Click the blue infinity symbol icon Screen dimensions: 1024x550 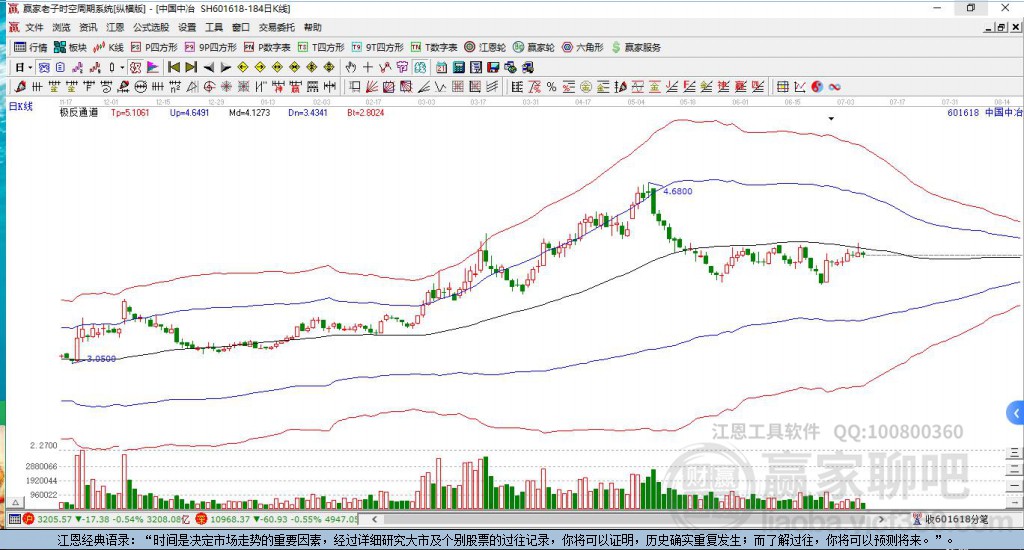pyautogui.click(x=835, y=87)
